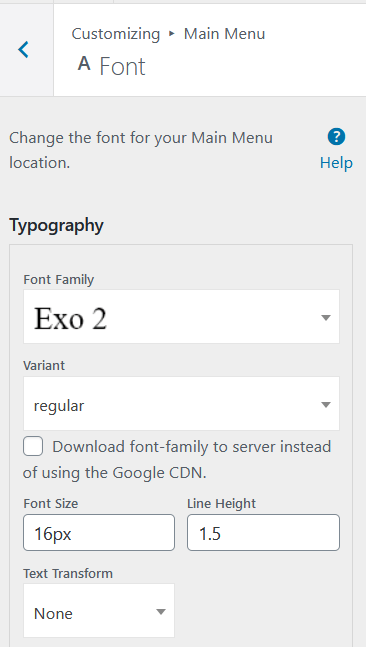Click the Line Height field showing 1.5
The image size is (366, 647).
coord(263,532)
